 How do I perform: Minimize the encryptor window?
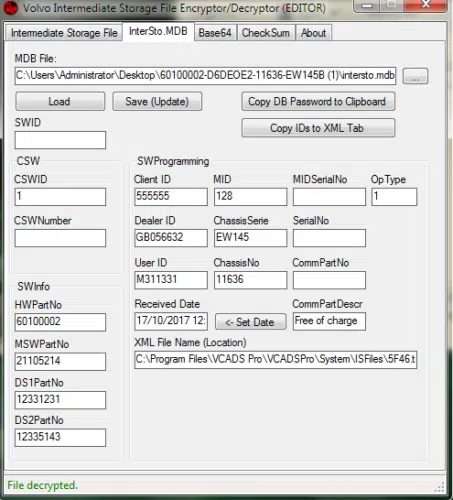[x=367, y=6]
